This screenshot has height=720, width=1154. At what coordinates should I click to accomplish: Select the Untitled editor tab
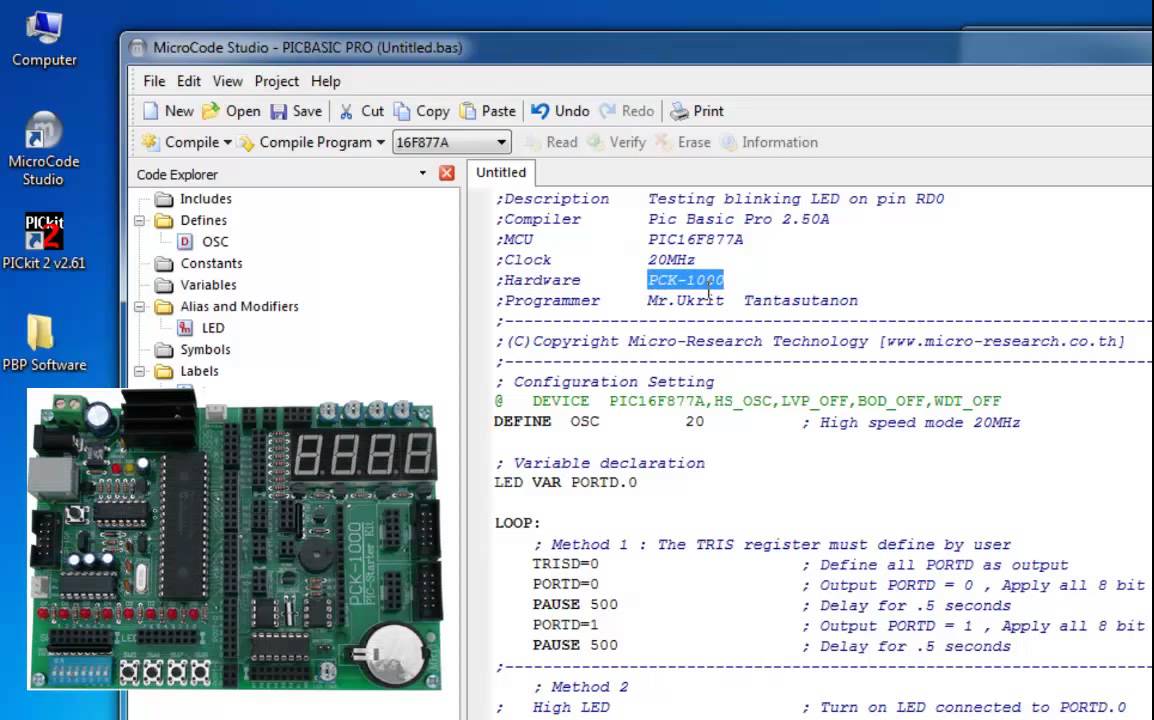pyautogui.click(x=501, y=172)
